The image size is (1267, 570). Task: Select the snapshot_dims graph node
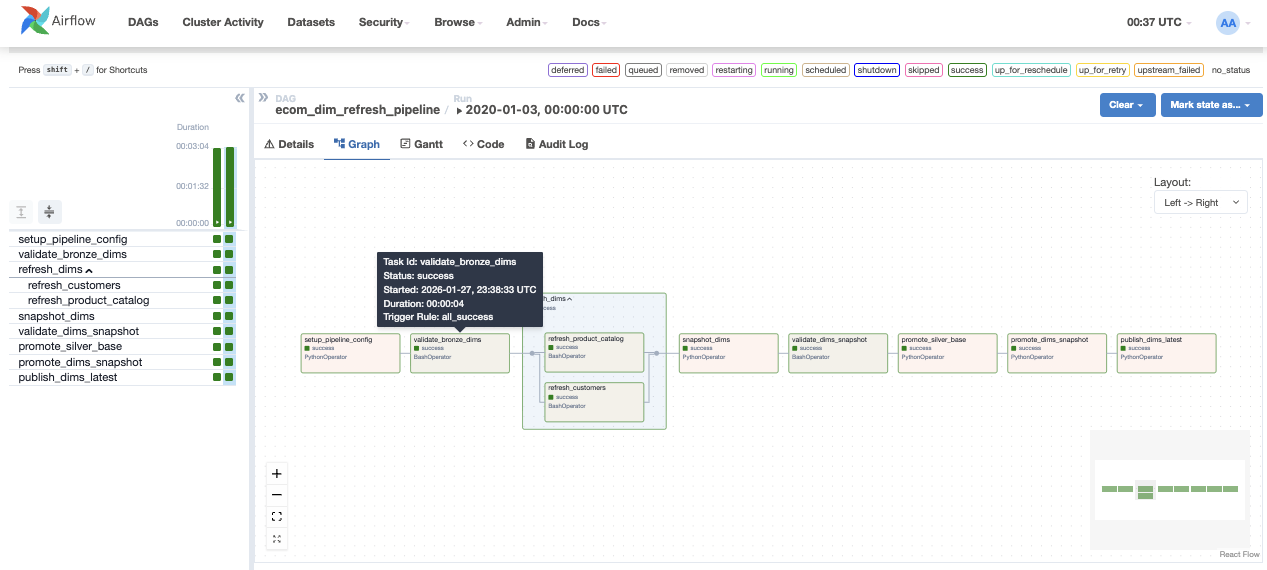point(728,353)
